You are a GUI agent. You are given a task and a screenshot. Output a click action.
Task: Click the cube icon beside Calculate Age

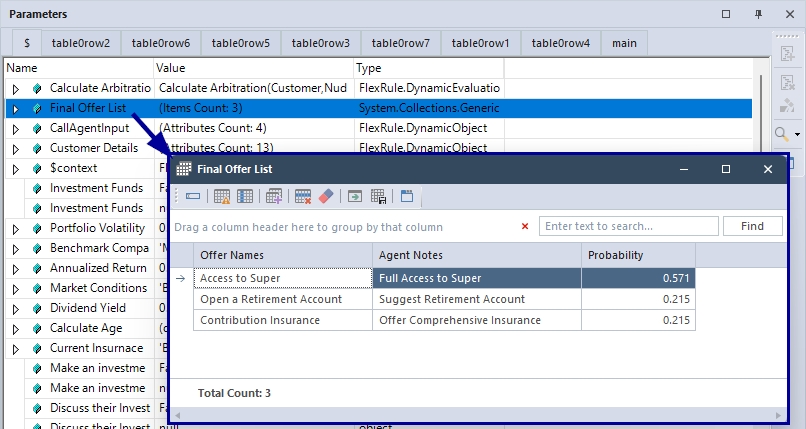(x=37, y=329)
